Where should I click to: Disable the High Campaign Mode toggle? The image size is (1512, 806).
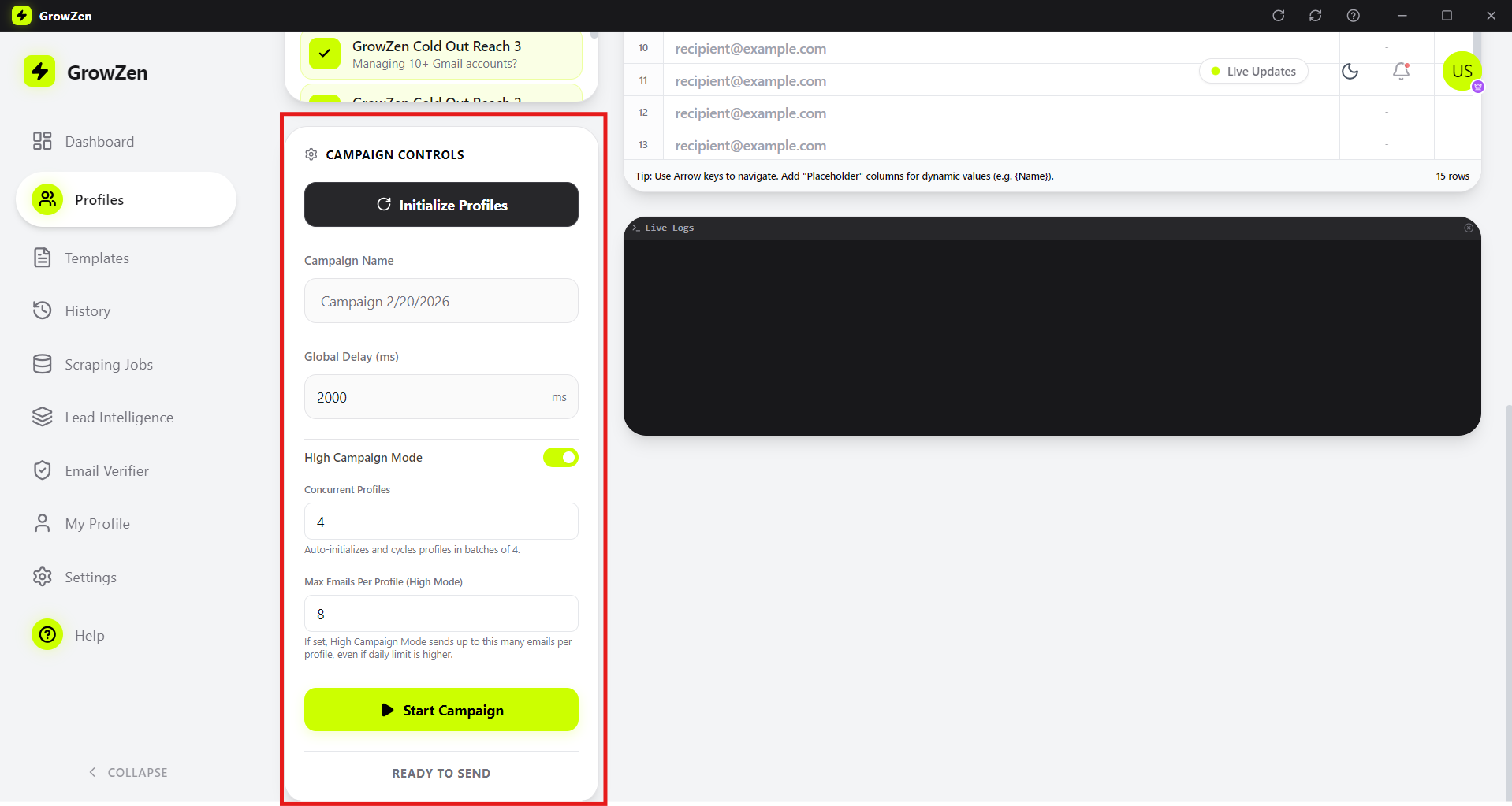click(x=560, y=458)
